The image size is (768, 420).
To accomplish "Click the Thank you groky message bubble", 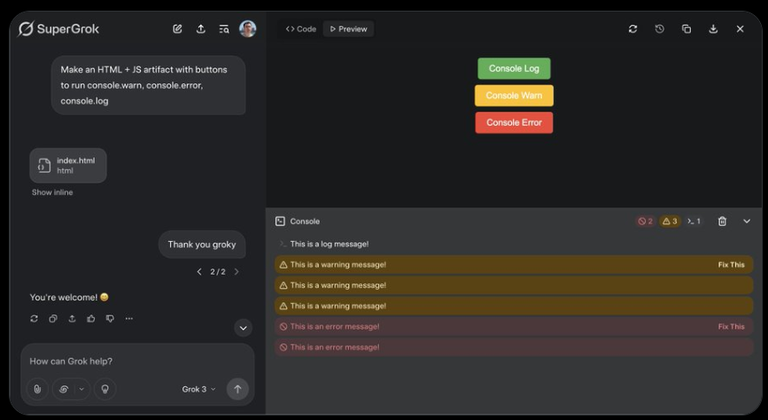I will pos(202,245).
